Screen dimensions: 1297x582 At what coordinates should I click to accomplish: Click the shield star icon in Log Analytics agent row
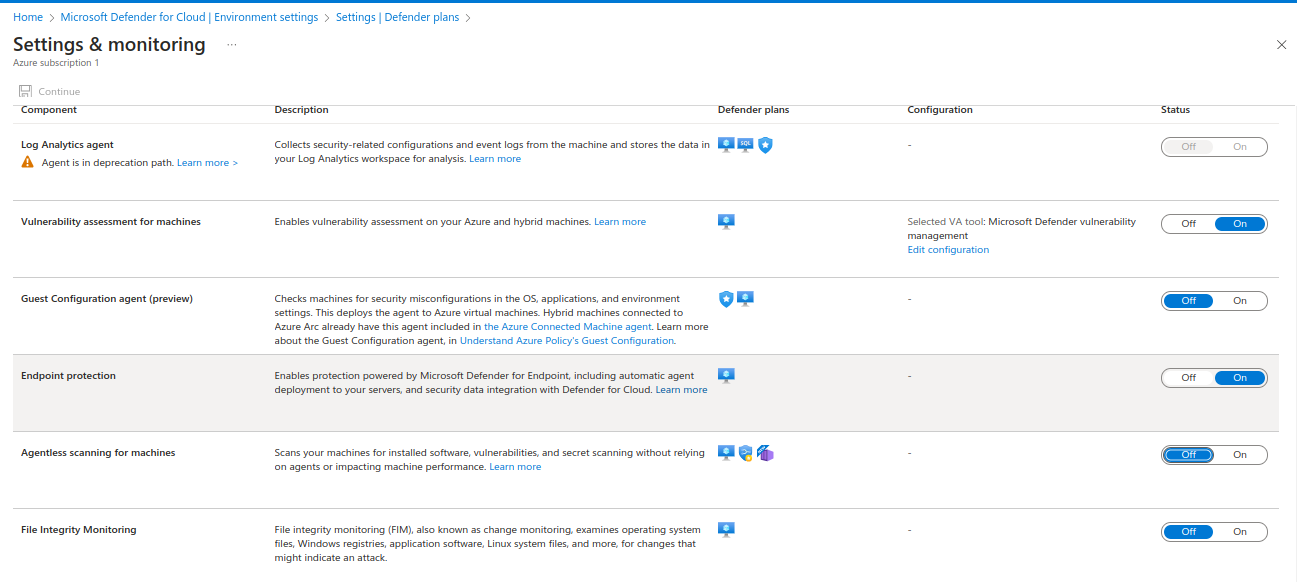coord(765,145)
